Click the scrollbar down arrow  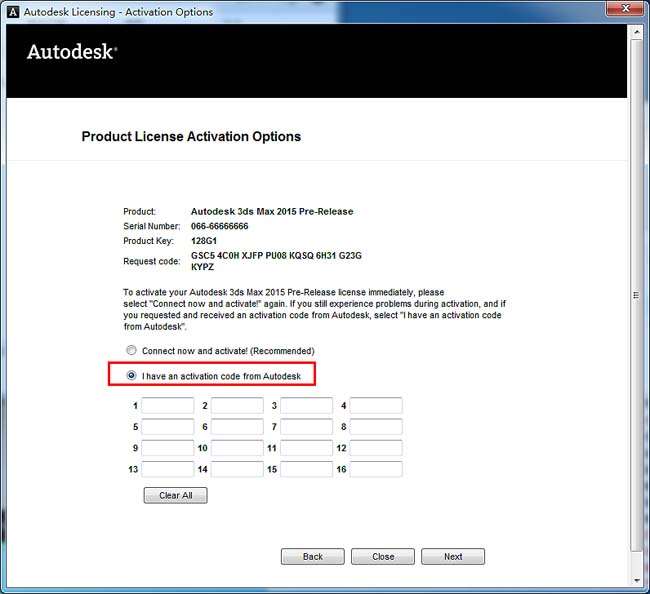point(637,578)
